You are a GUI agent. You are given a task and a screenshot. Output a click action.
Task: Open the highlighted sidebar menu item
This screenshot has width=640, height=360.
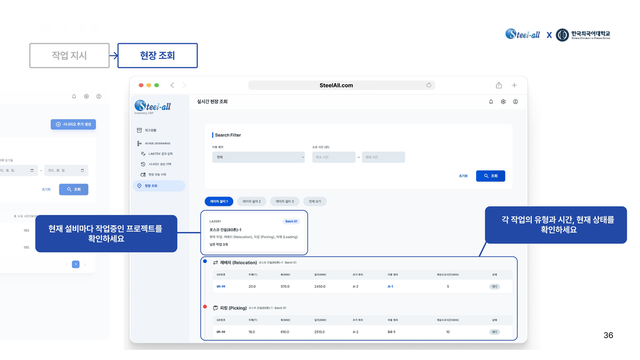[159, 186]
